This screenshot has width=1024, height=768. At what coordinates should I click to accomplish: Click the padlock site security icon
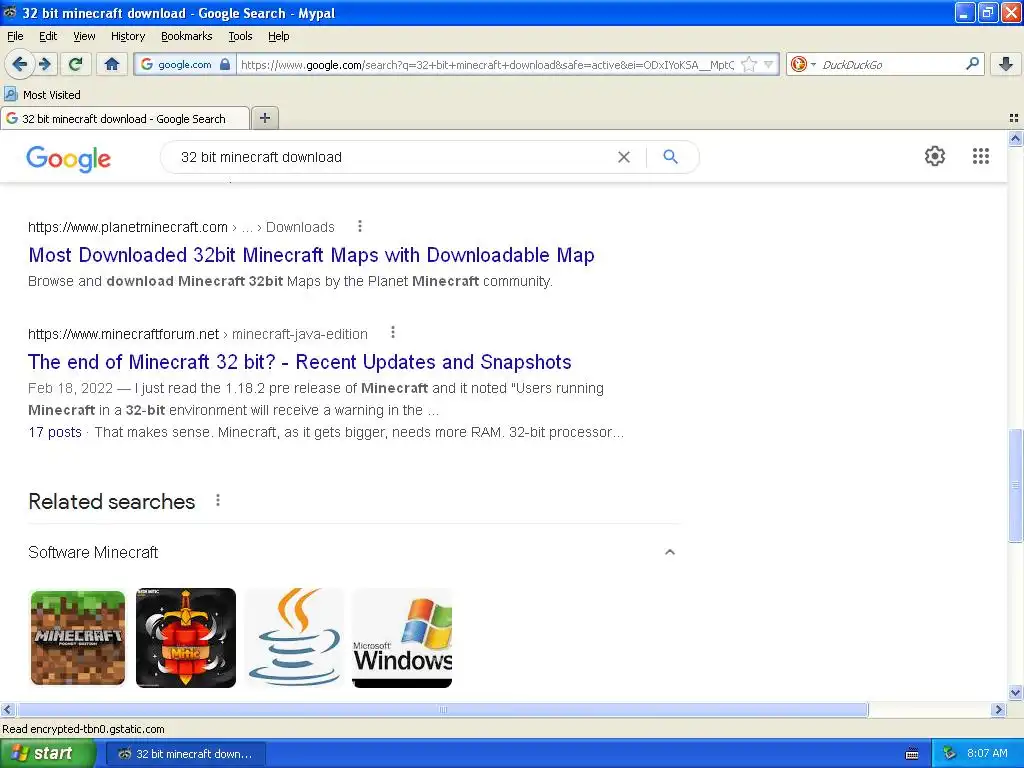225,64
